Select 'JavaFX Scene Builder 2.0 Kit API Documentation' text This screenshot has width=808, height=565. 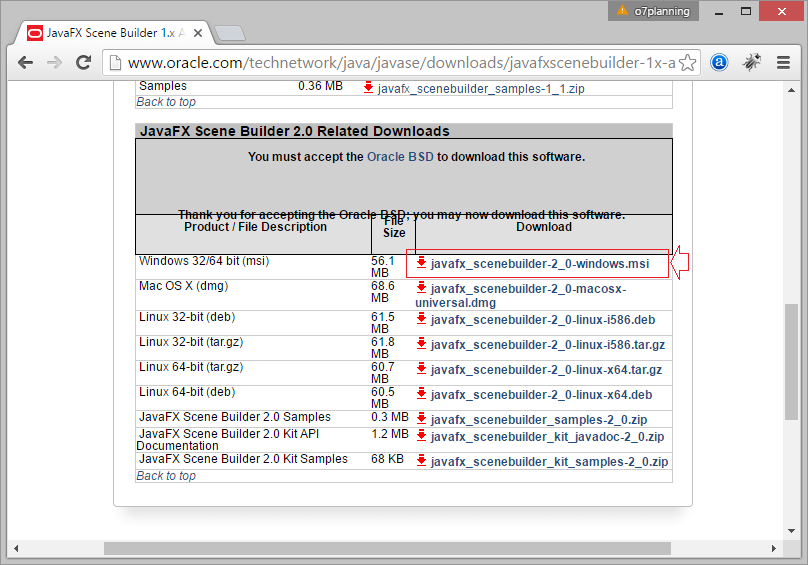pyautogui.click(x=228, y=440)
